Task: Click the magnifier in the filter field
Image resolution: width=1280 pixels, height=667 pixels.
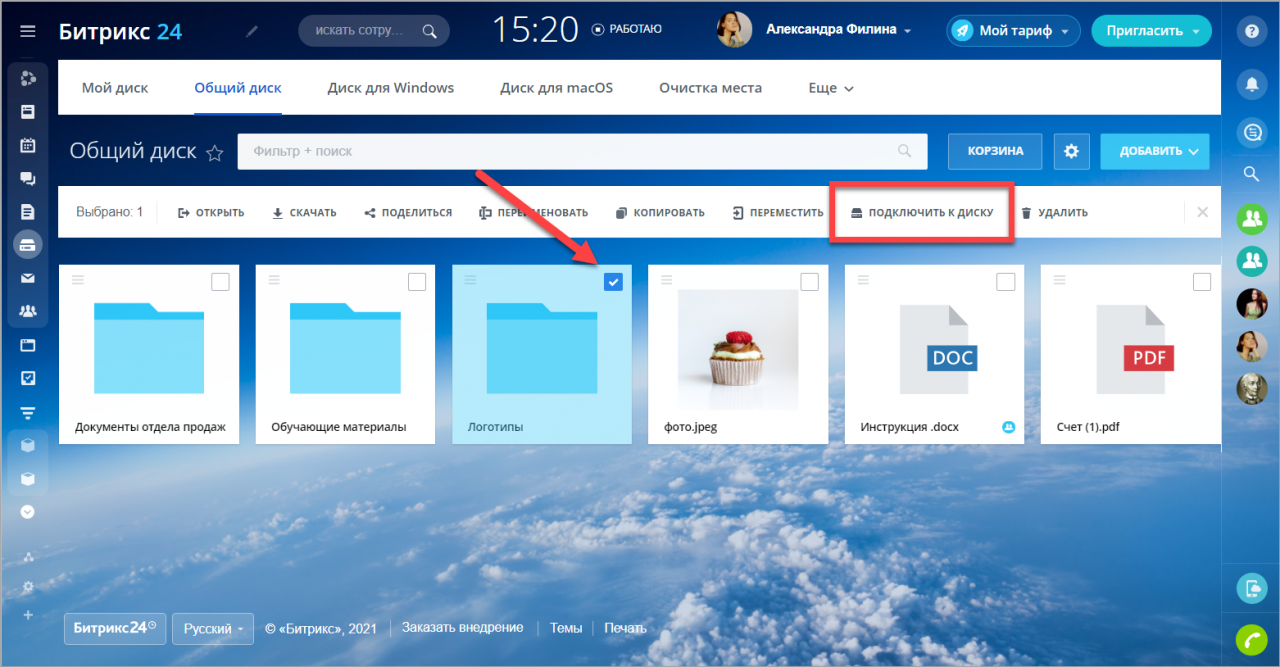Action: point(904,151)
